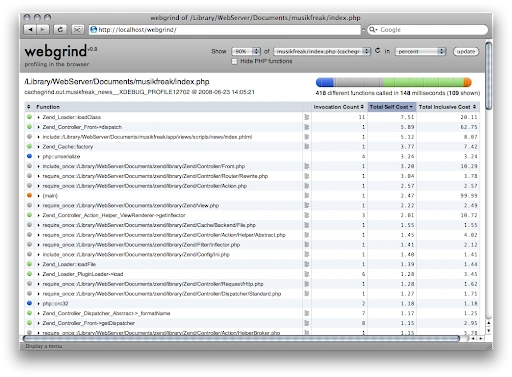Expand the Zend_Loader::loadFile row triangle

click(x=39, y=264)
